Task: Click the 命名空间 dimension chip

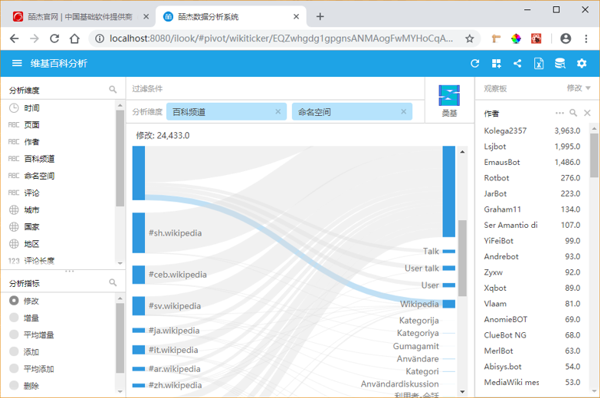Action: tap(352, 112)
